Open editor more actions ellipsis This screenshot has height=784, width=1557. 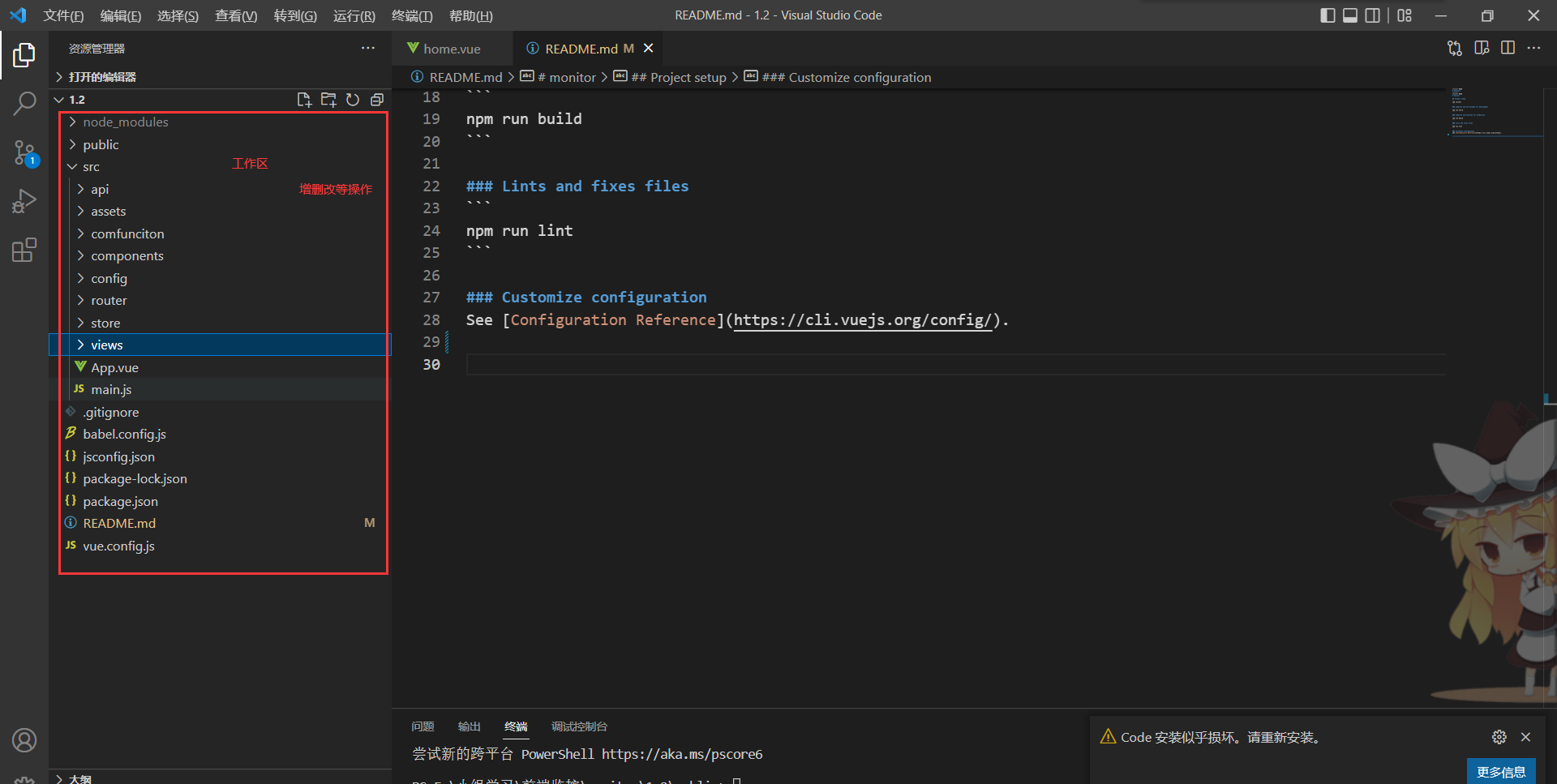pos(1533,49)
